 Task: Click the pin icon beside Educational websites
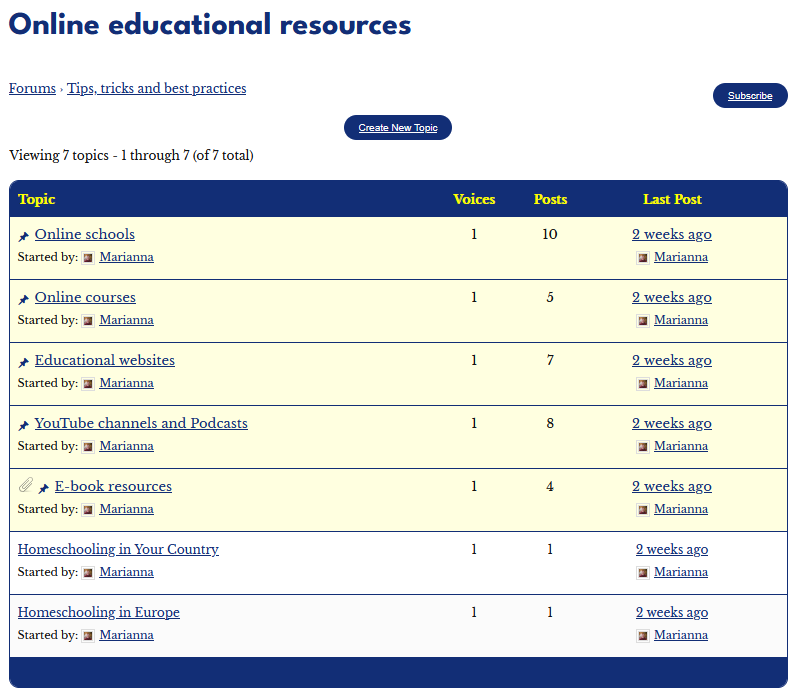(x=23, y=362)
